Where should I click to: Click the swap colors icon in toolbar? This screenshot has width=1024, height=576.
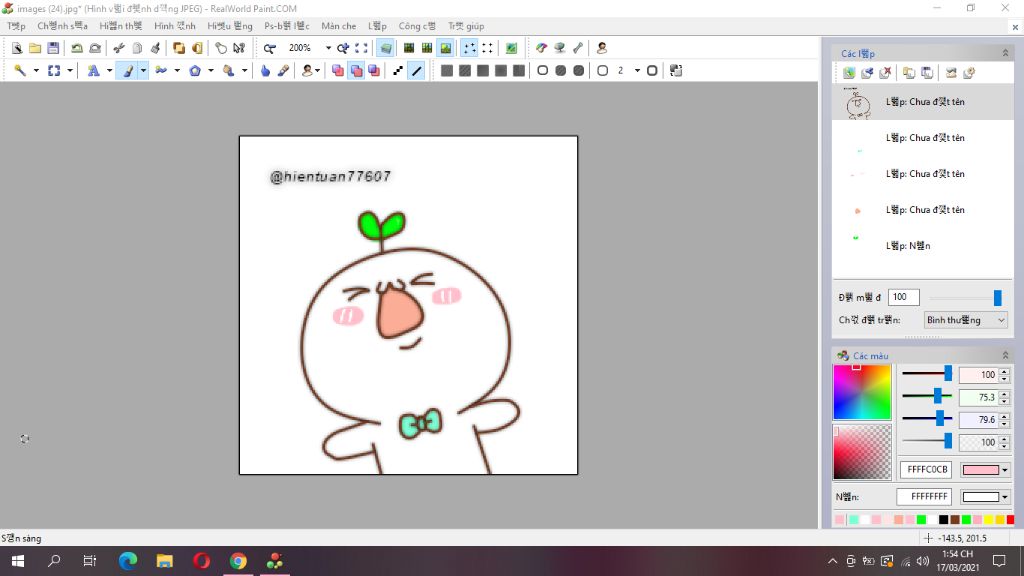coord(676,71)
